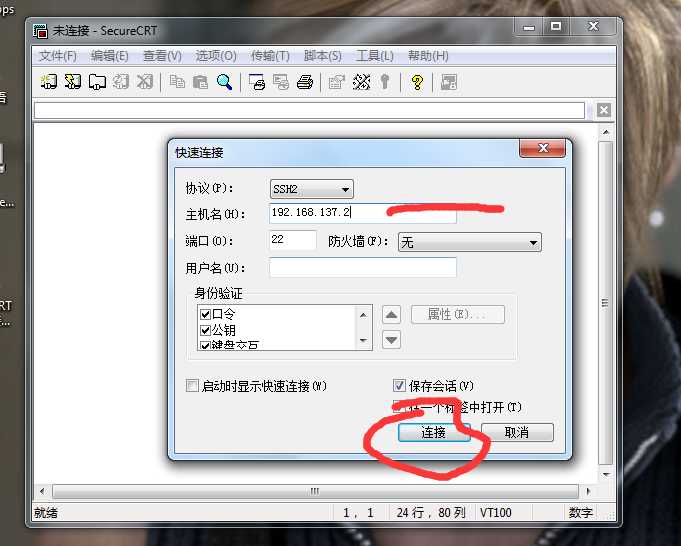Click the Paste toolbar icon
The height and width of the screenshot is (546, 681).
pos(200,82)
